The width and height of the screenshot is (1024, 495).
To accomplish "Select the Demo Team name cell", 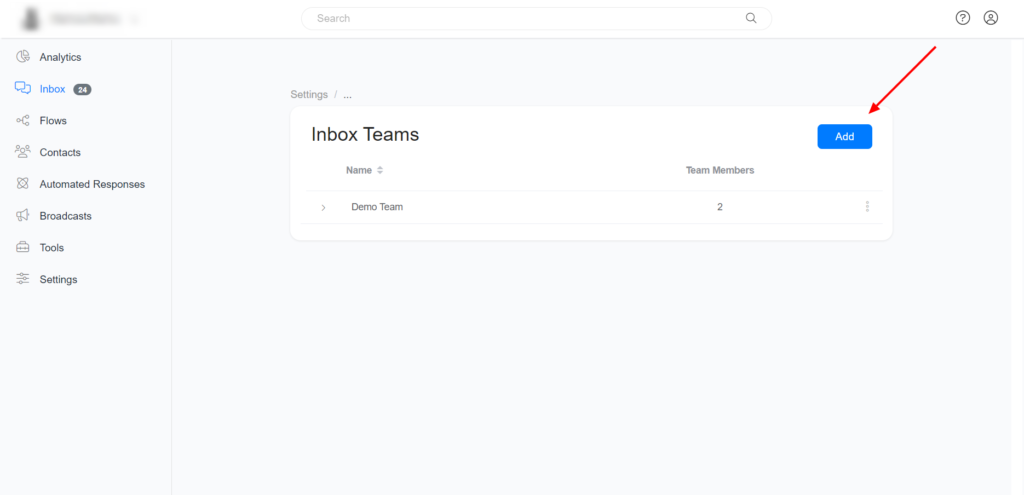I will 377,207.
